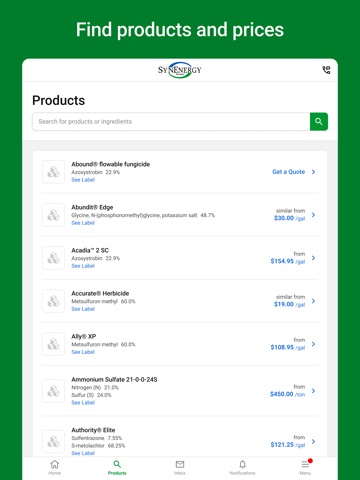Expand Ally XP row chevron

click(313, 344)
